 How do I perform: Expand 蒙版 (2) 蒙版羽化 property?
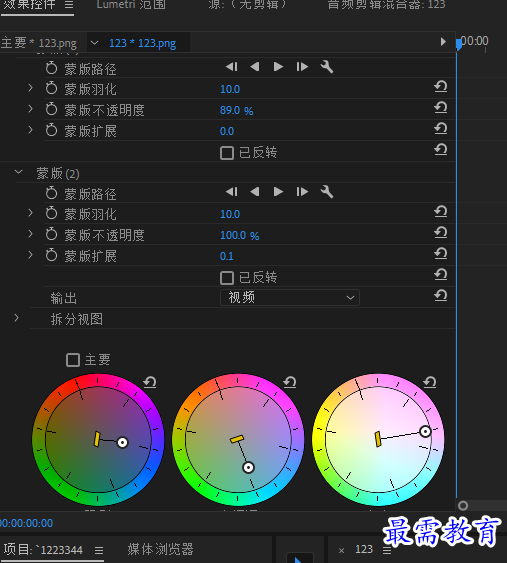[31, 213]
